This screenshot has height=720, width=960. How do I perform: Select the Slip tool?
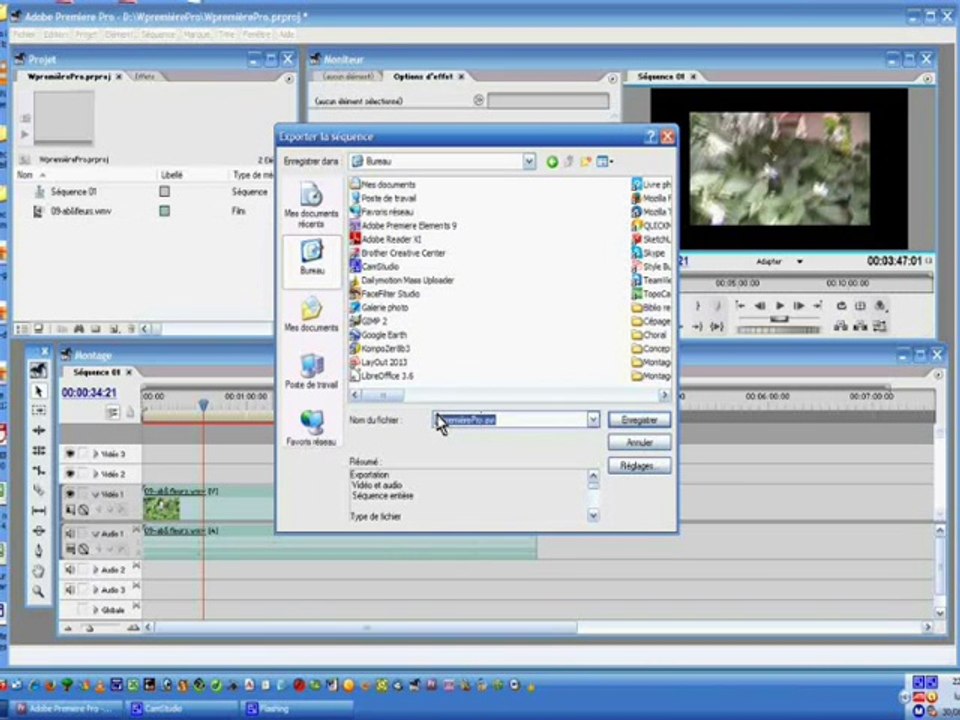[39, 510]
